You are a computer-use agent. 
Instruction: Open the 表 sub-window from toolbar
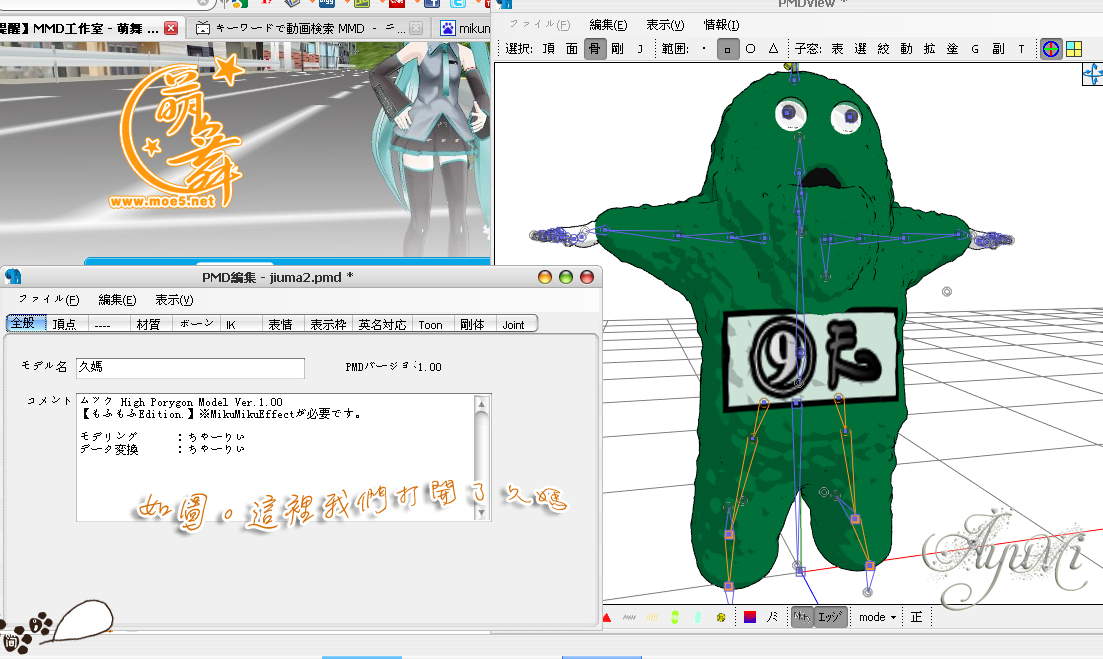[837, 49]
